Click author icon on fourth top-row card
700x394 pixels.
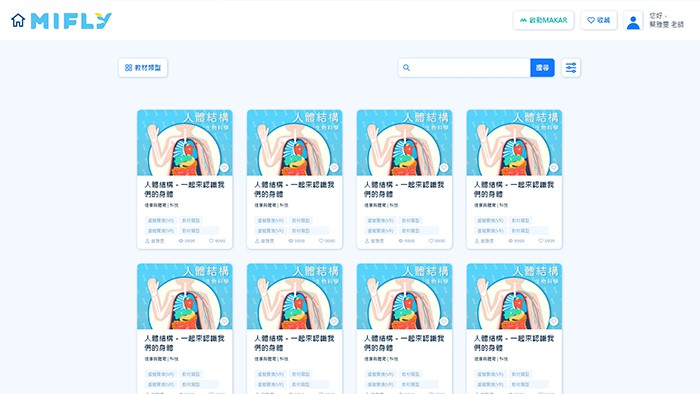[x=477, y=241]
